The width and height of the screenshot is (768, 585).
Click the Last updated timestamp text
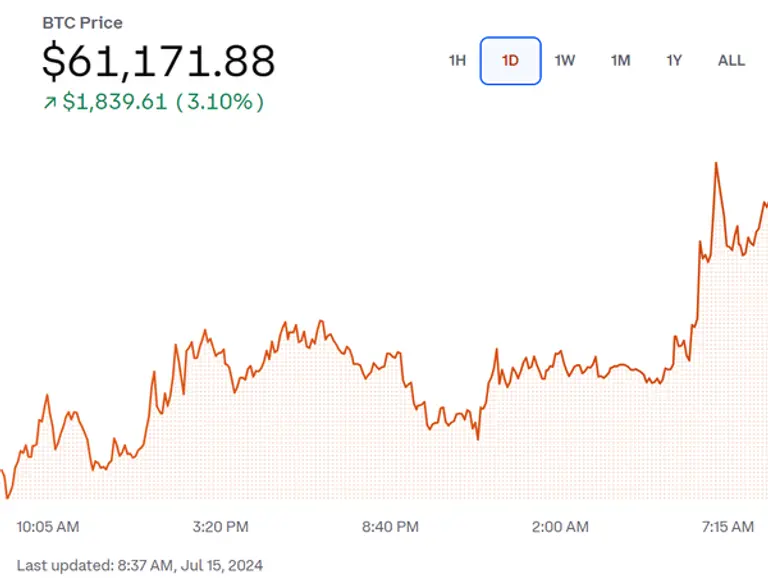[140, 566]
